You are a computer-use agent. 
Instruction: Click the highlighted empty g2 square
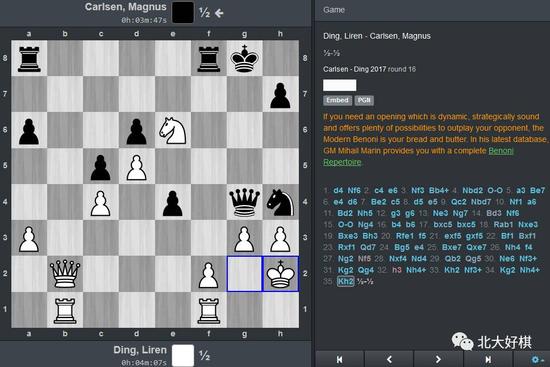pos(244,274)
